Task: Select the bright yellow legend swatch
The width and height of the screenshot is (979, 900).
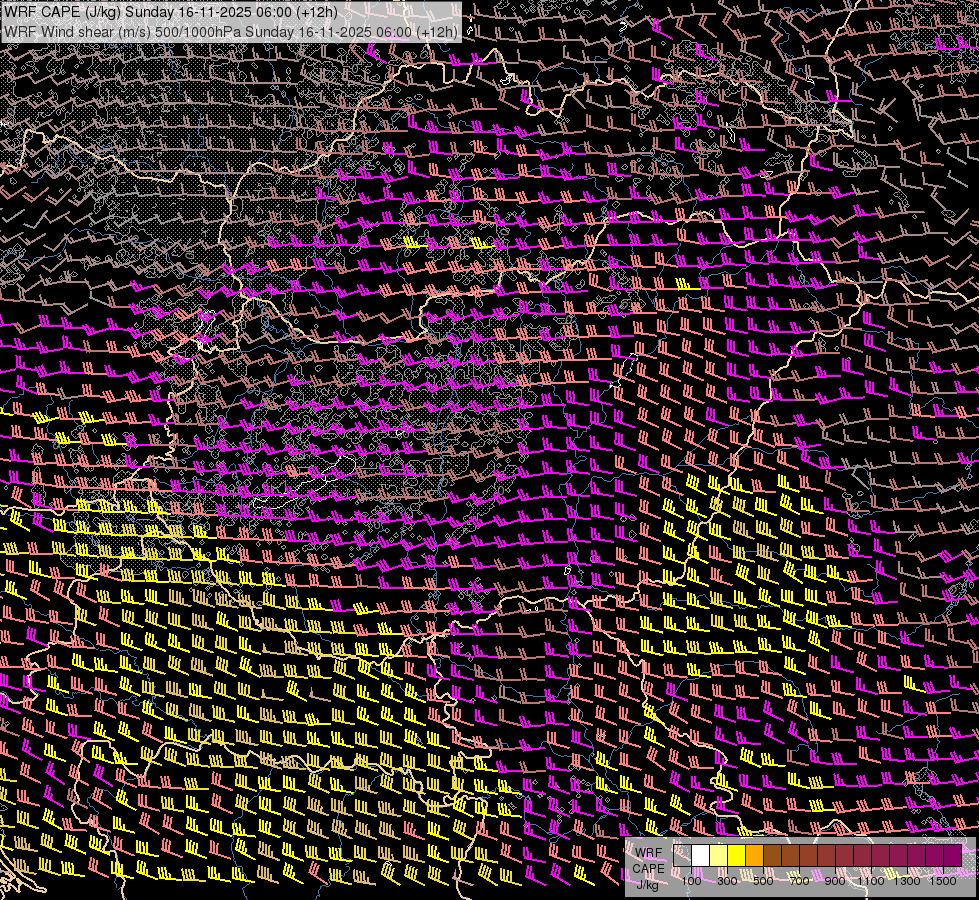Action: [736, 856]
